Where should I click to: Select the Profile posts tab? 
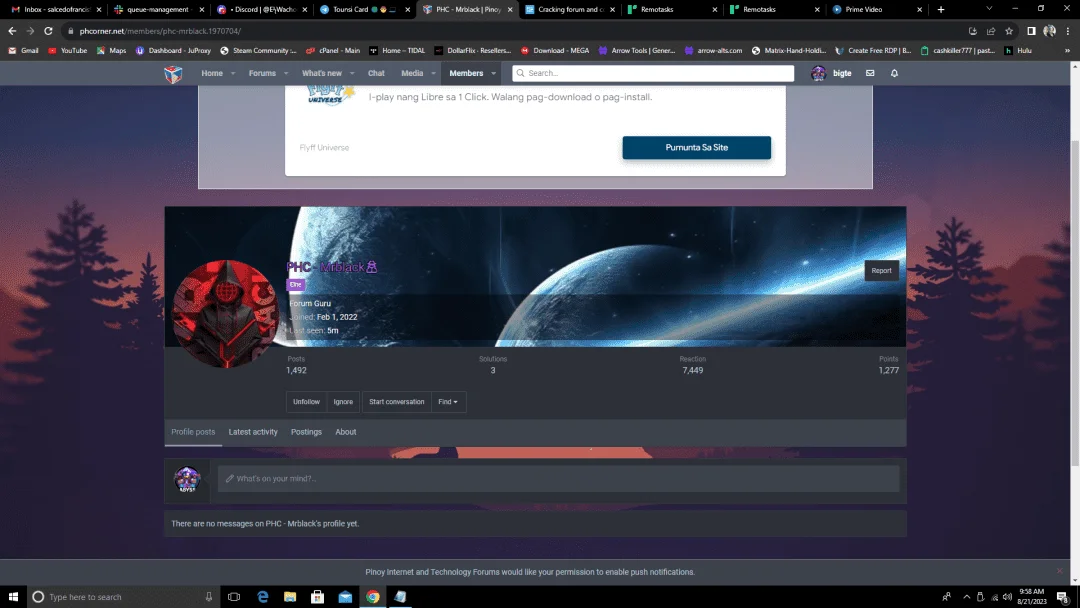point(193,432)
